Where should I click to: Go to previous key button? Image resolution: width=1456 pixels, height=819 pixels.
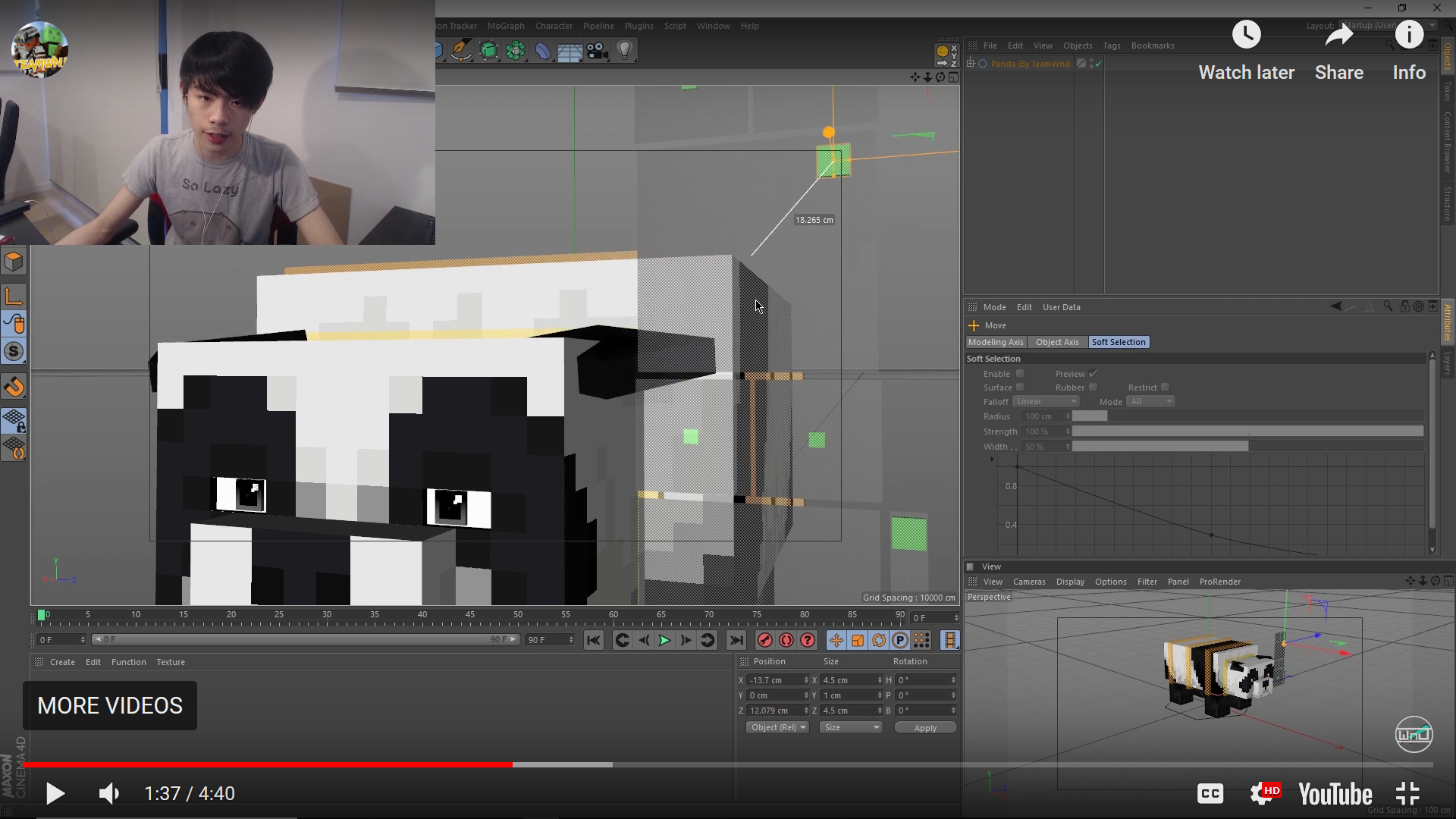pyautogui.click(x=622, y=641)
